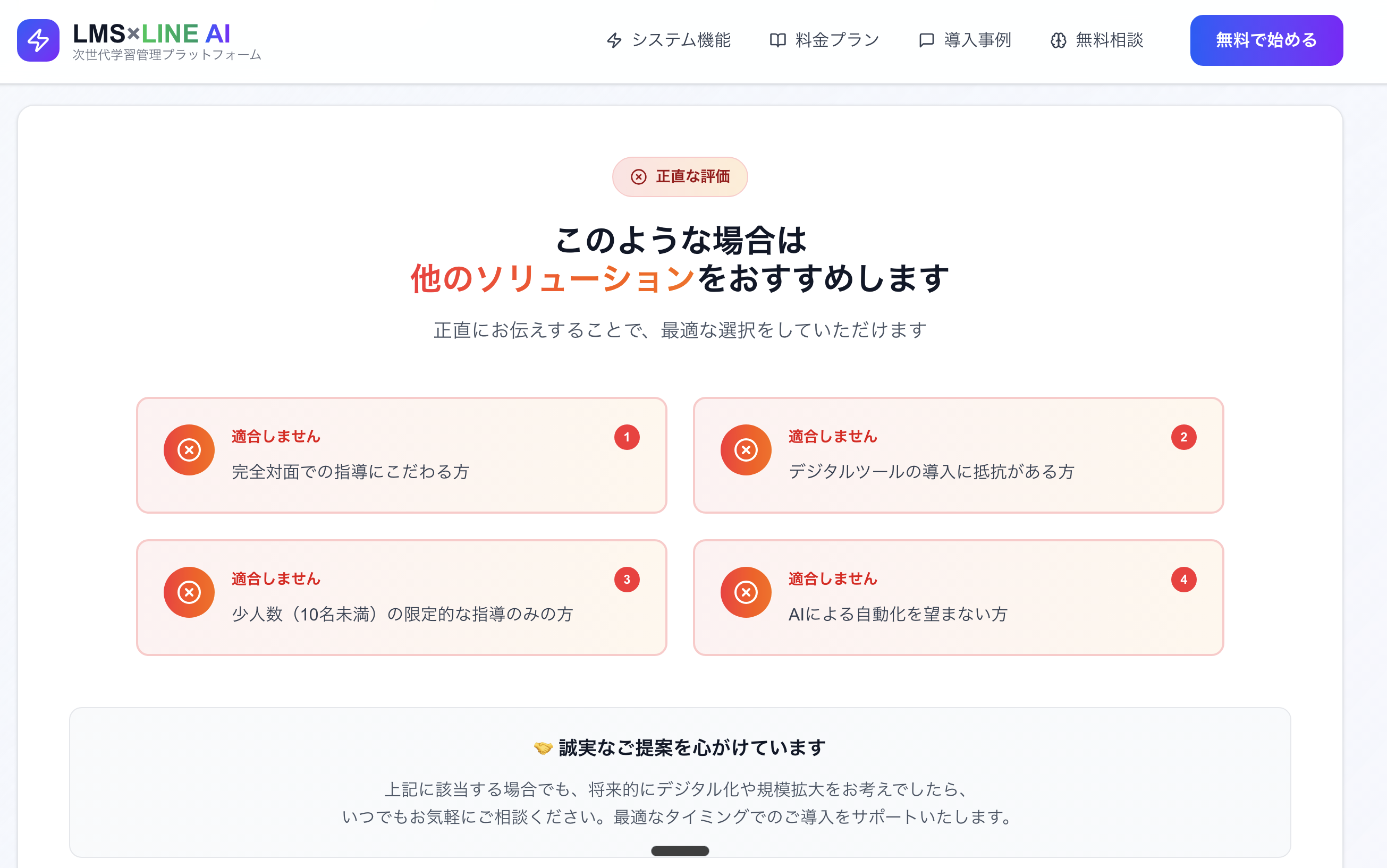The width and height of the screenshot is (1387, 868).
Task: Go to 導入事例 page
Action: (977, 40)
